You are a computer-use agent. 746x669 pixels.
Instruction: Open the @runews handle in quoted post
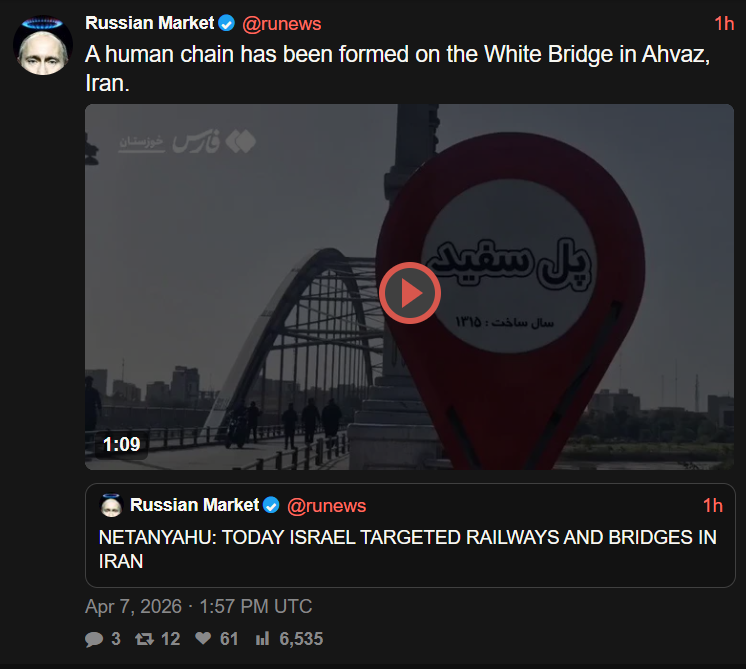click(326, 506)
